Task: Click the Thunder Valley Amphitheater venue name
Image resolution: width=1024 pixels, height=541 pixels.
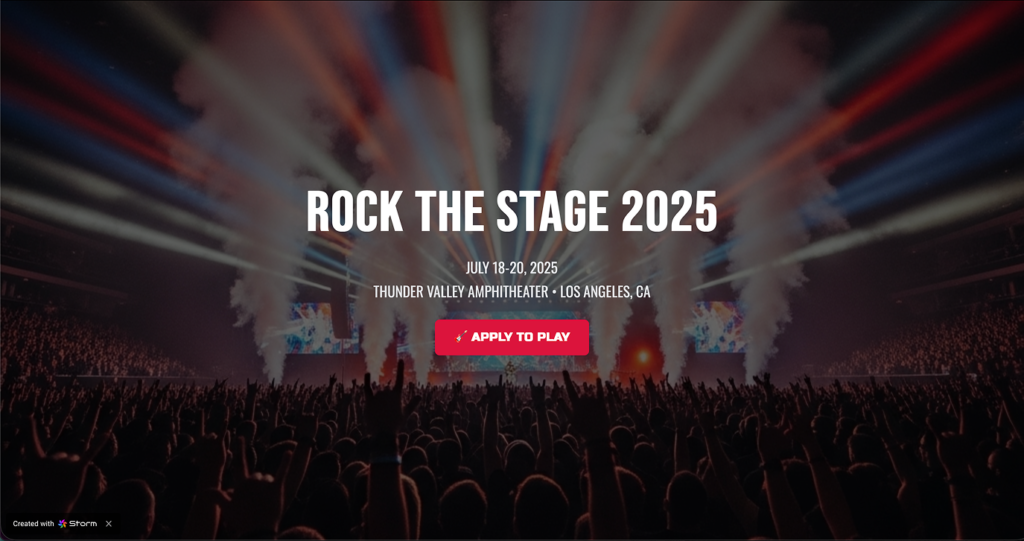Action: point(461,292)
